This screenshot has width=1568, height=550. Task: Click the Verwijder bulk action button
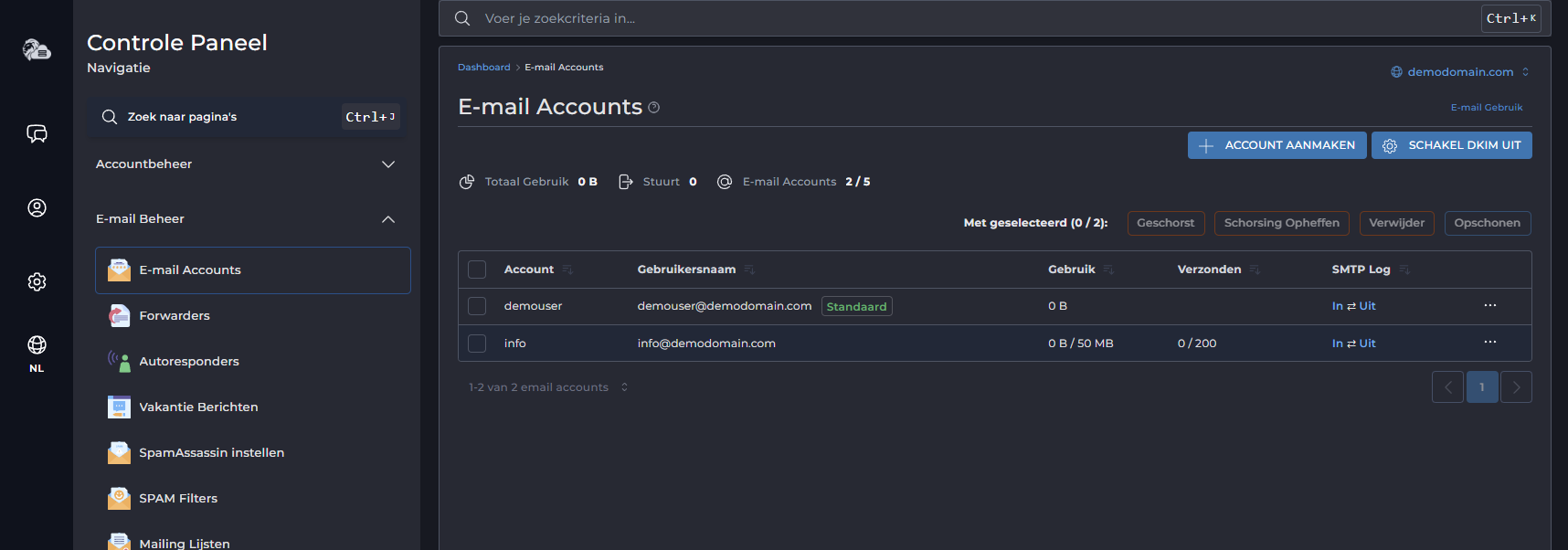1397,223
